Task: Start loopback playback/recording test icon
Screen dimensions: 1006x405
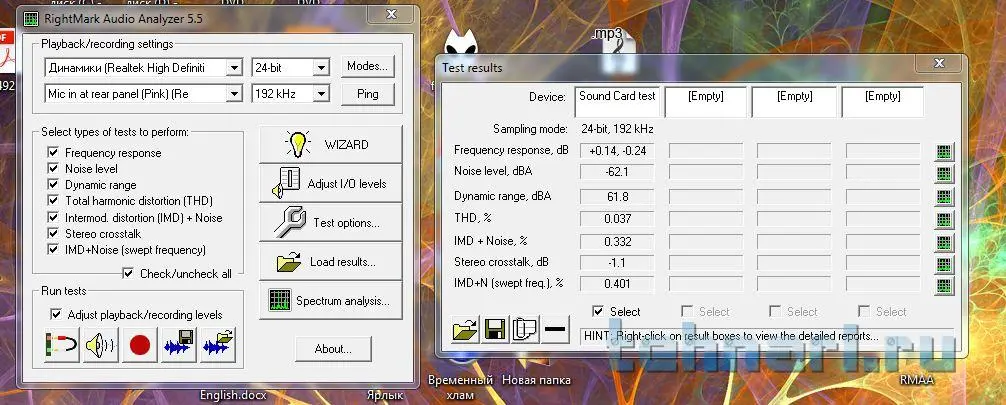Action: pyautogui.click(x=62, y=345)
